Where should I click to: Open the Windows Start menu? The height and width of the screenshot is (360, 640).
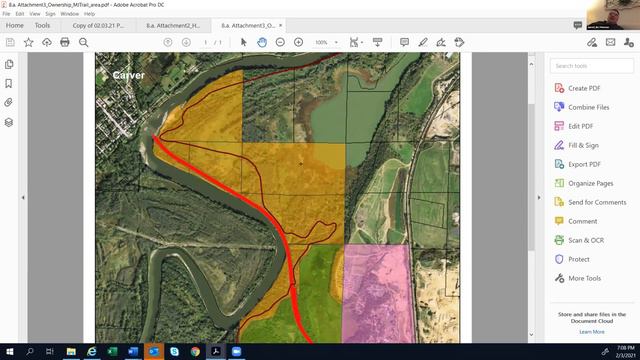(x=10, y=351)
